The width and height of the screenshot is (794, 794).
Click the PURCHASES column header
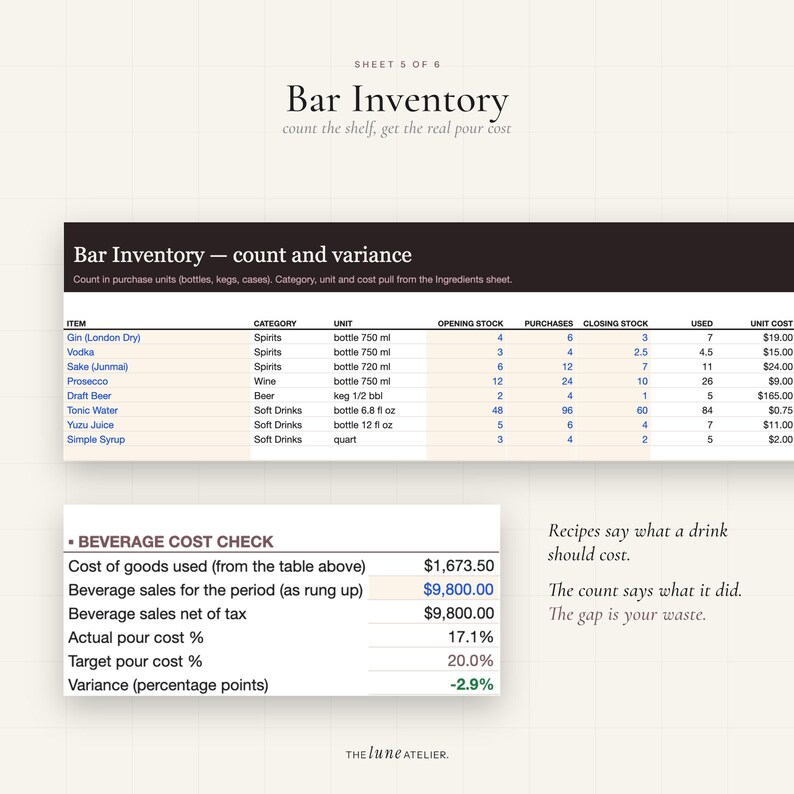click(x=548, y=324)
